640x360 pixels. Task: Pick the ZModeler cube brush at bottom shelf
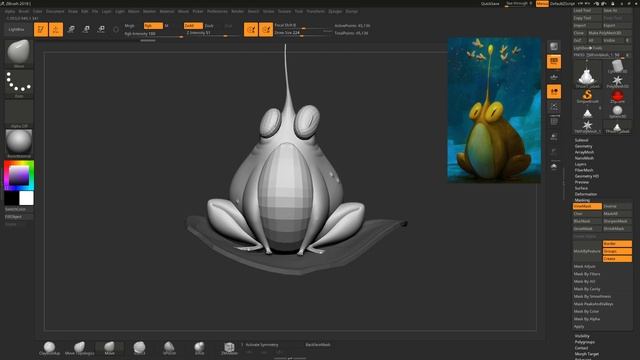click(x=229, y=348)
